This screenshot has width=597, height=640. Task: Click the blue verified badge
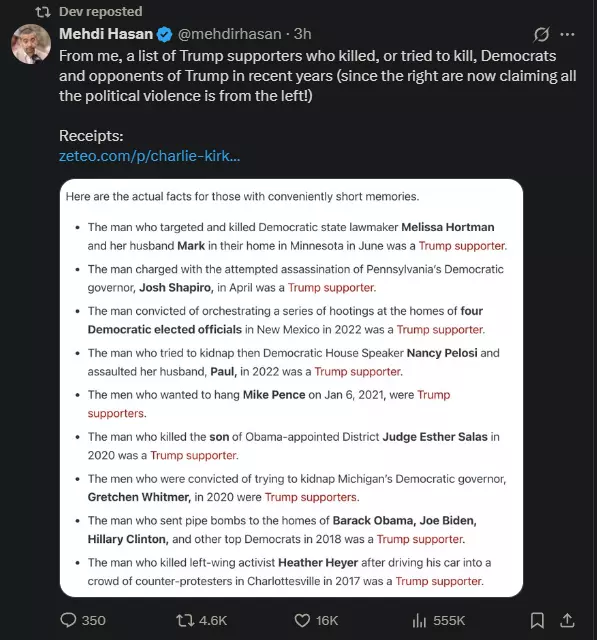[x=164, y=34]
